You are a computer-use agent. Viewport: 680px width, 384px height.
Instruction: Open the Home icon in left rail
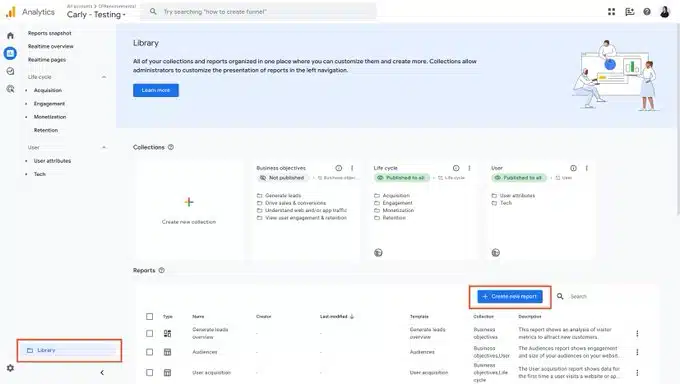(x=10, y=36)
